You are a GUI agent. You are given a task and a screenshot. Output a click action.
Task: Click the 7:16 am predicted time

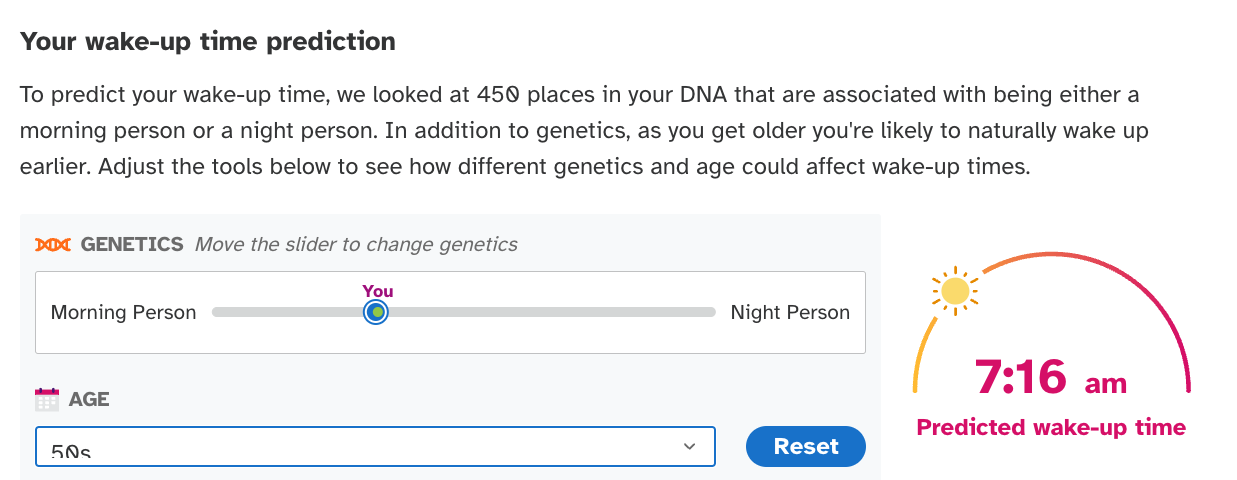click(1051, 377)
